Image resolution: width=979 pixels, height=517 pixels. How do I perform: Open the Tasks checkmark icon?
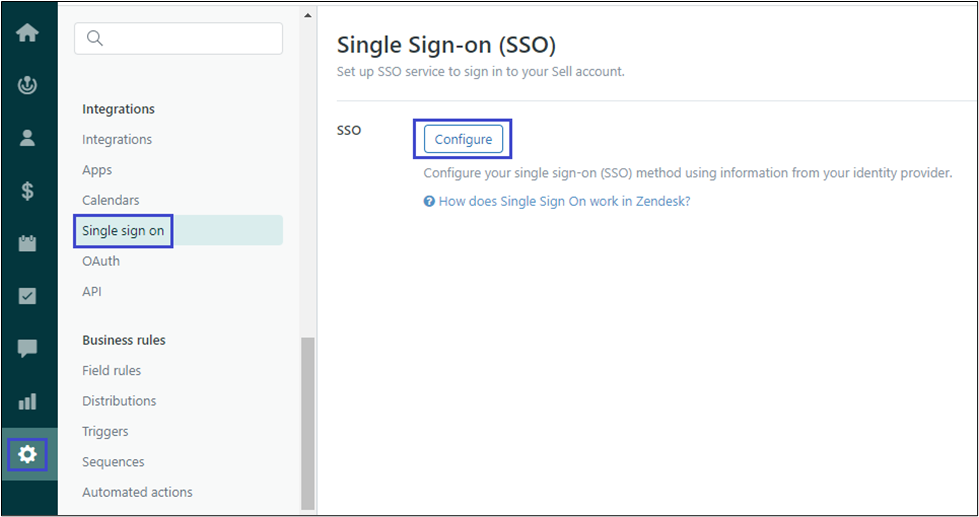click(28, 296)
